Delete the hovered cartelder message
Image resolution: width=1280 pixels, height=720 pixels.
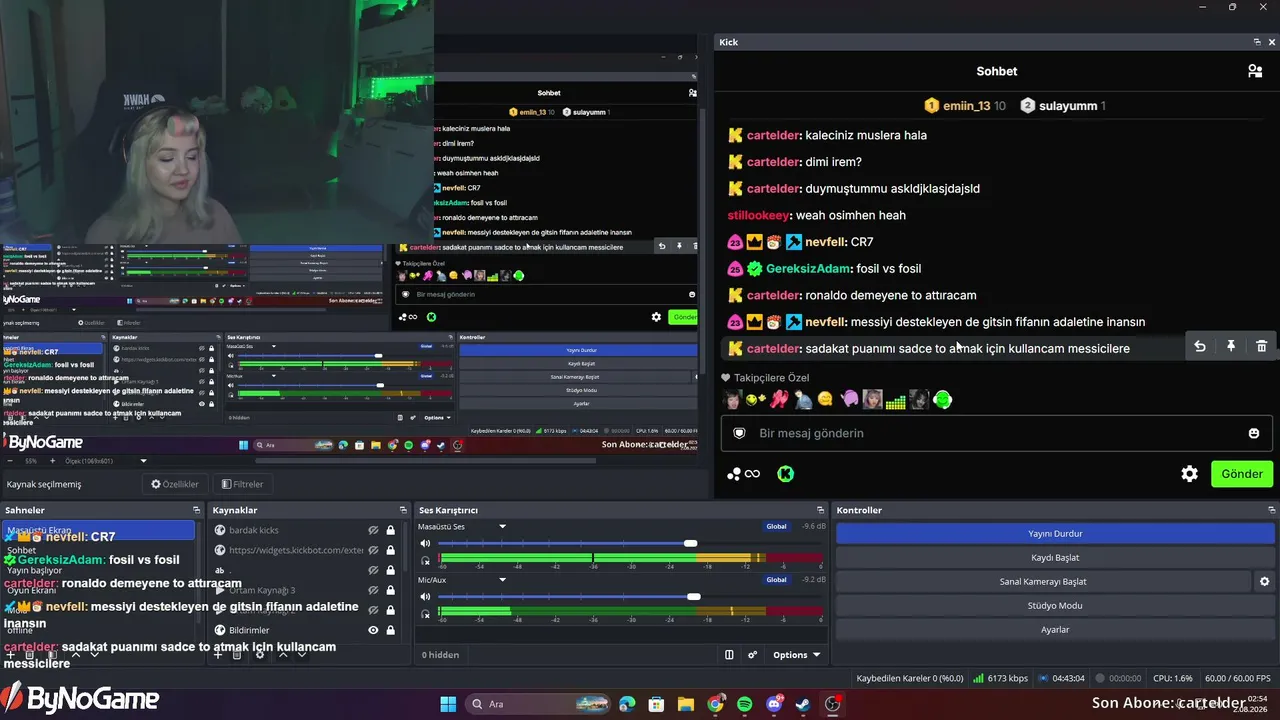pyautogui.click(x=1262, y=346)
